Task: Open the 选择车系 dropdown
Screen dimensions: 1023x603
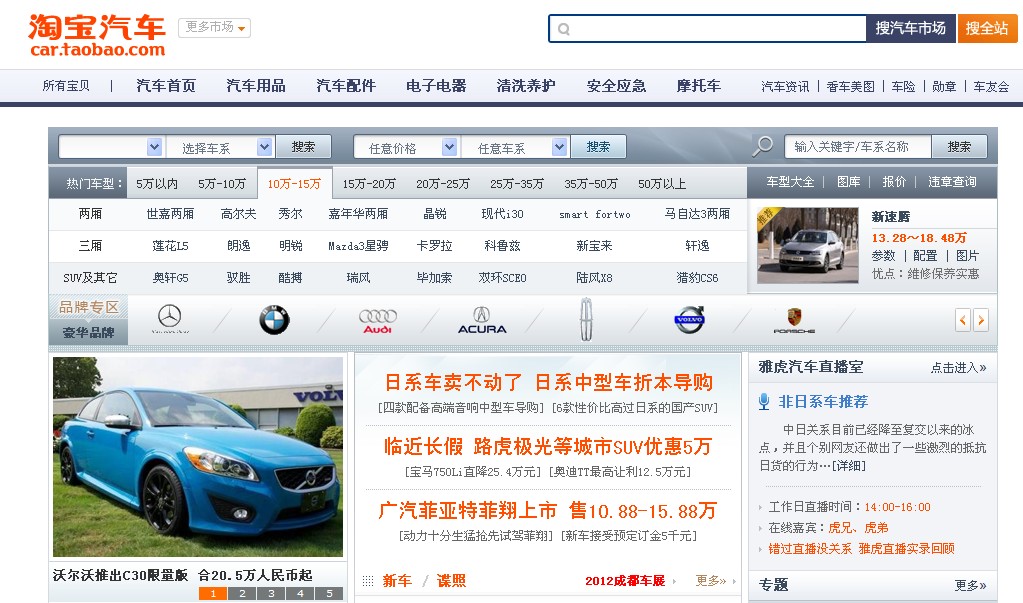Action: point(220,146)
